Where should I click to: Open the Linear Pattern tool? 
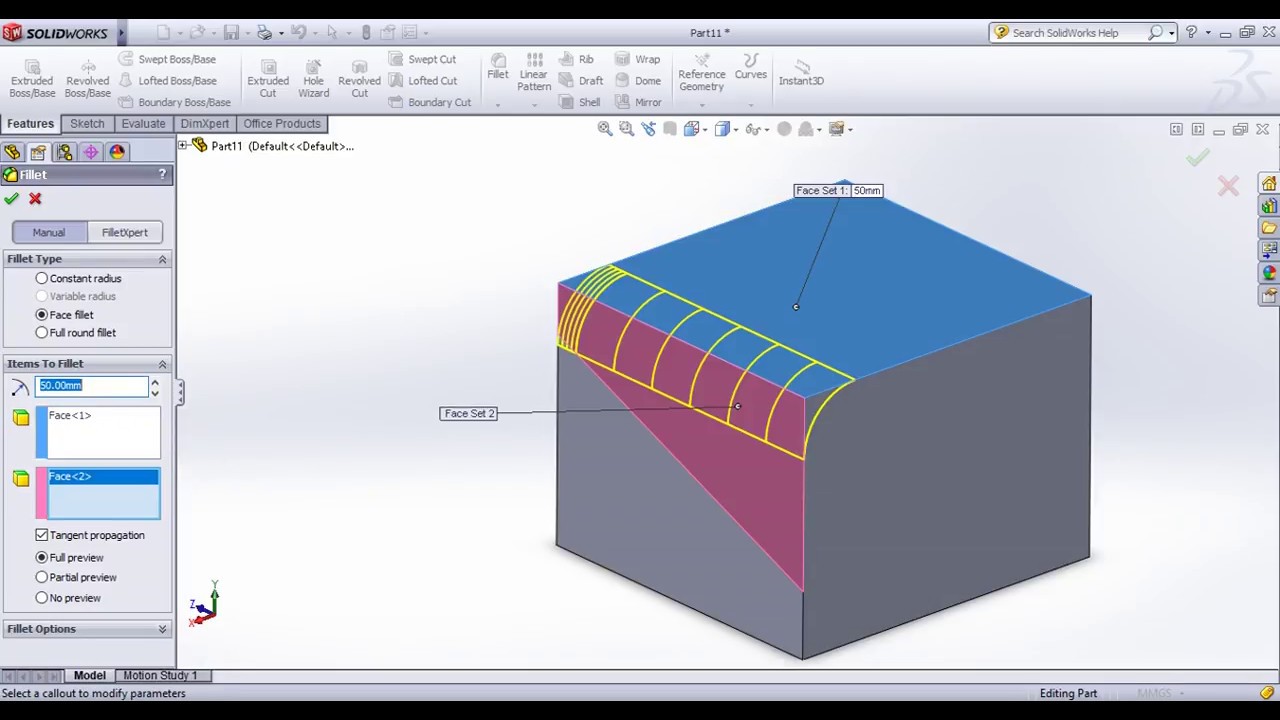[x=534, y=72]
